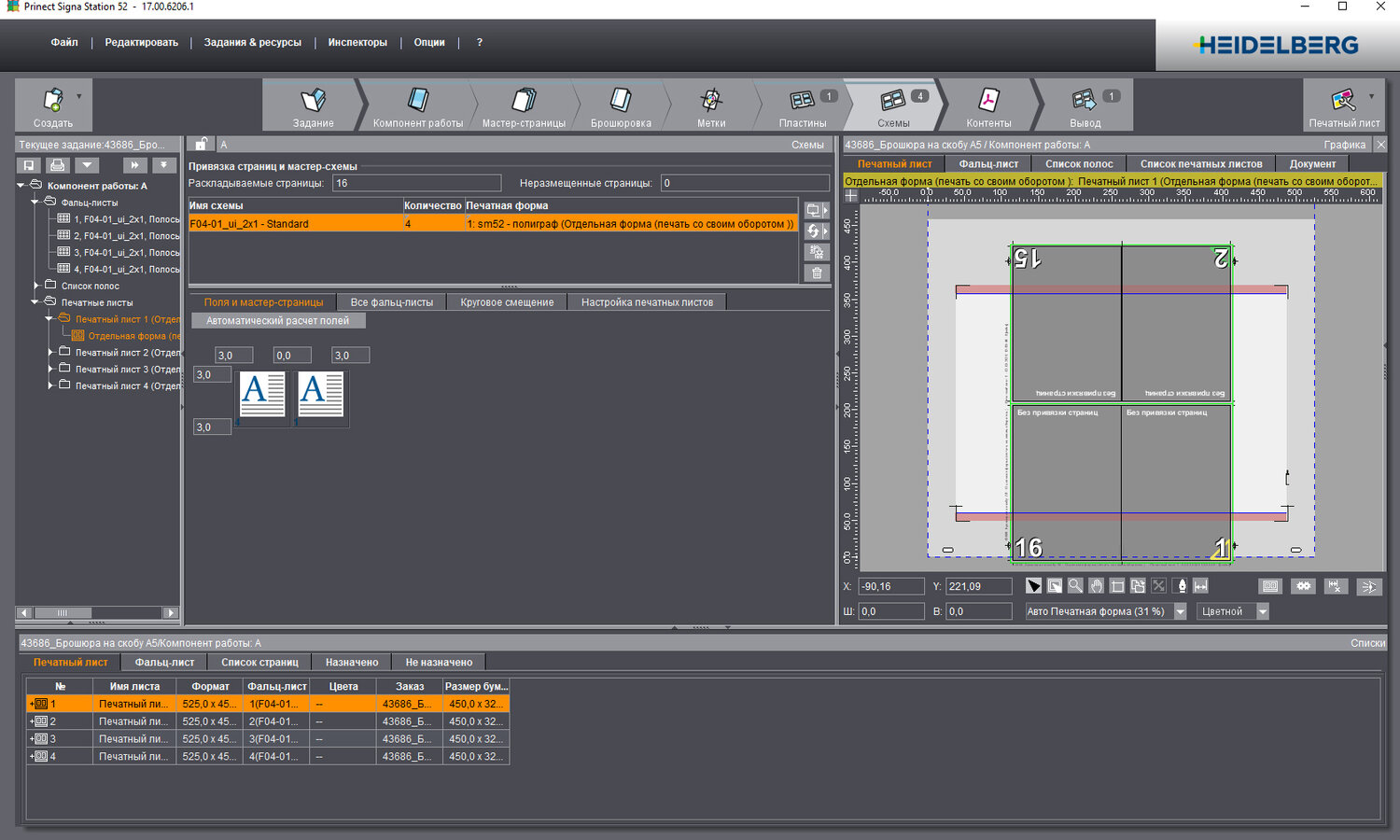Click the trash delete scheme icon
The width and height of the screenshot is (1400, 840).
[817, 273]
